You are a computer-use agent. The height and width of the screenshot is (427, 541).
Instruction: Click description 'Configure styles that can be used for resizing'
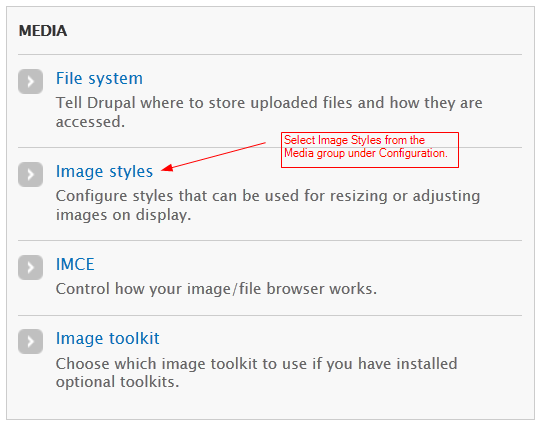(268, 205)
